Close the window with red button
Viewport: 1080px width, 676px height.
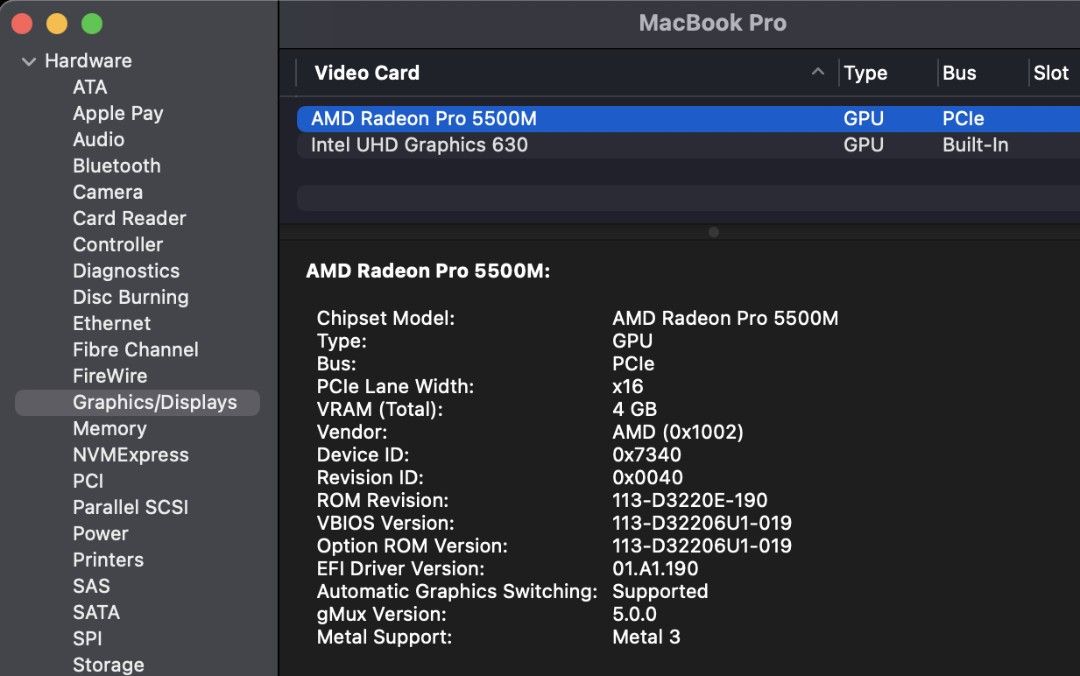22,23
